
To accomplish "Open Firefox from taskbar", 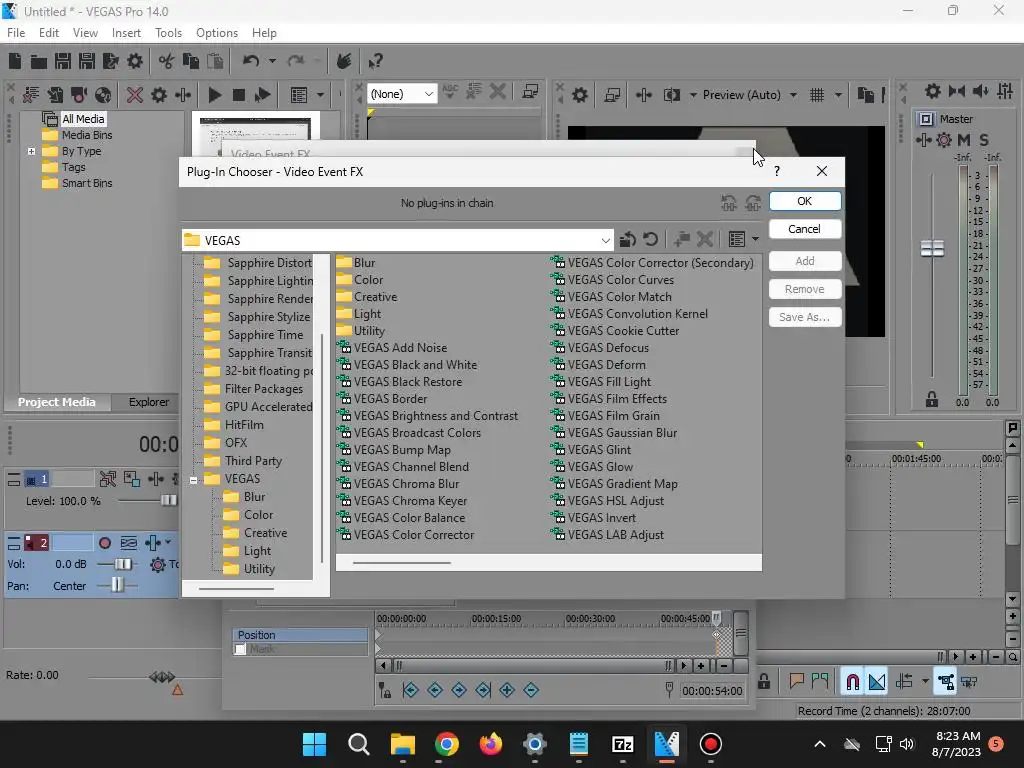I will pos(490,744).
